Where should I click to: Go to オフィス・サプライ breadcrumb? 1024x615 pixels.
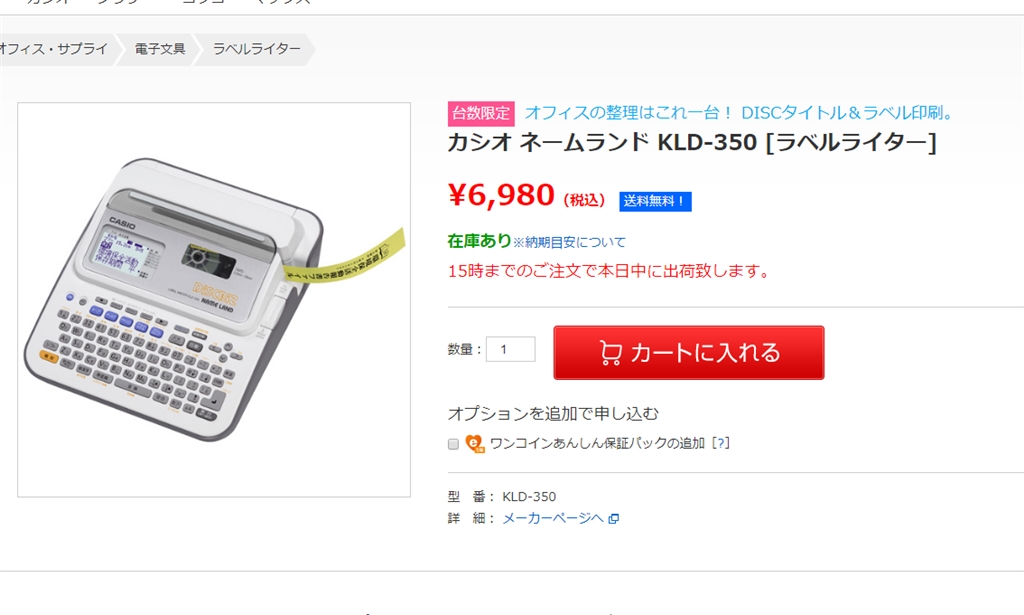coord(54,49)
